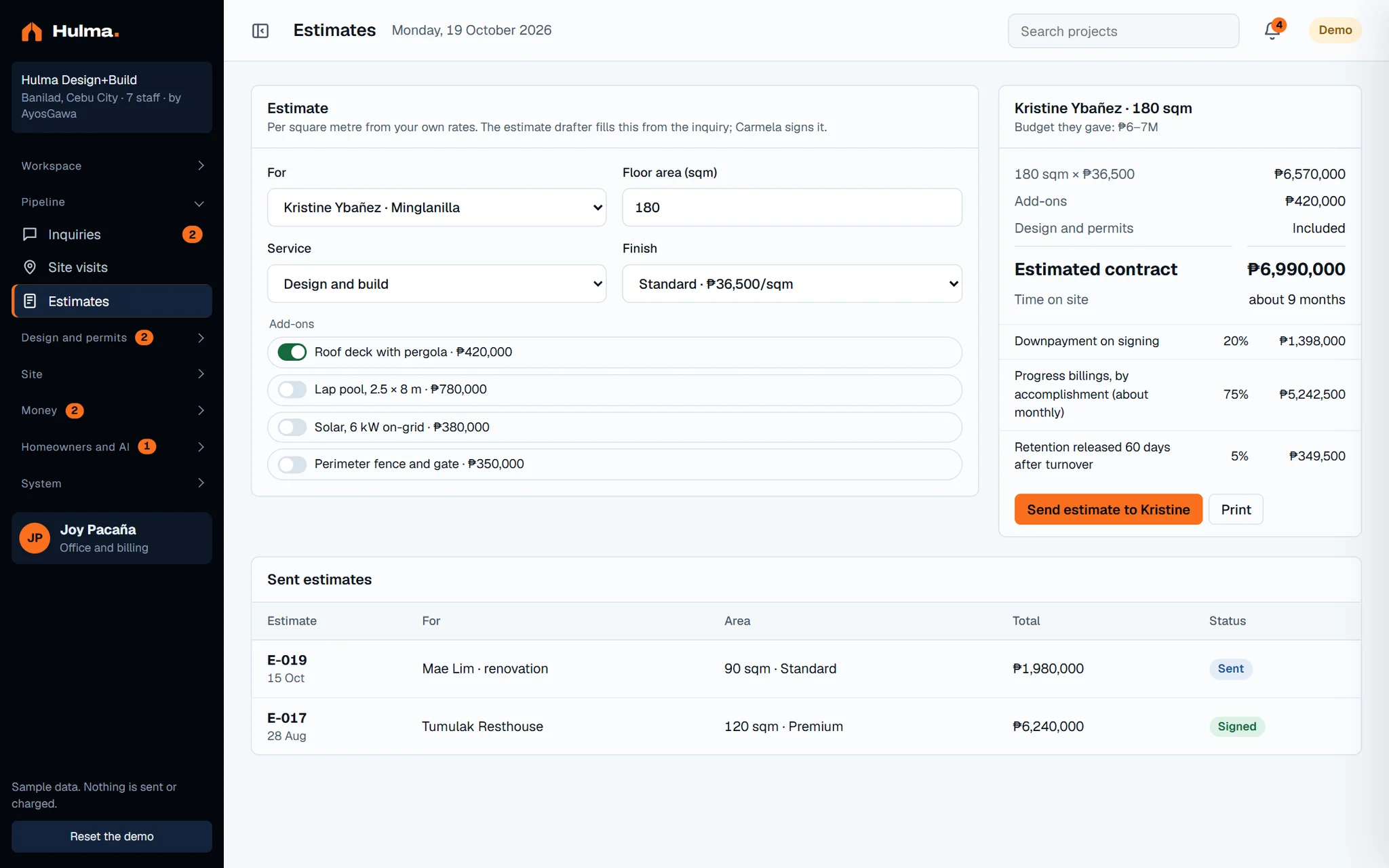Click the Inquiries speech bubble icon

(30, 235)
